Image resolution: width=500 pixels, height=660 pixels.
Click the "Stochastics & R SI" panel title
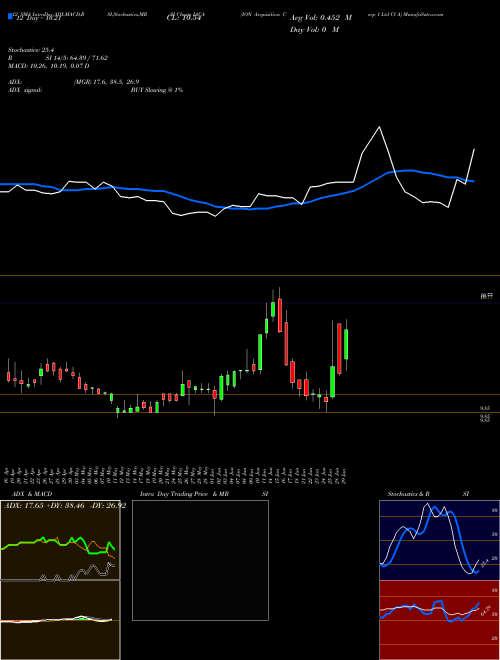click(428, 494)
